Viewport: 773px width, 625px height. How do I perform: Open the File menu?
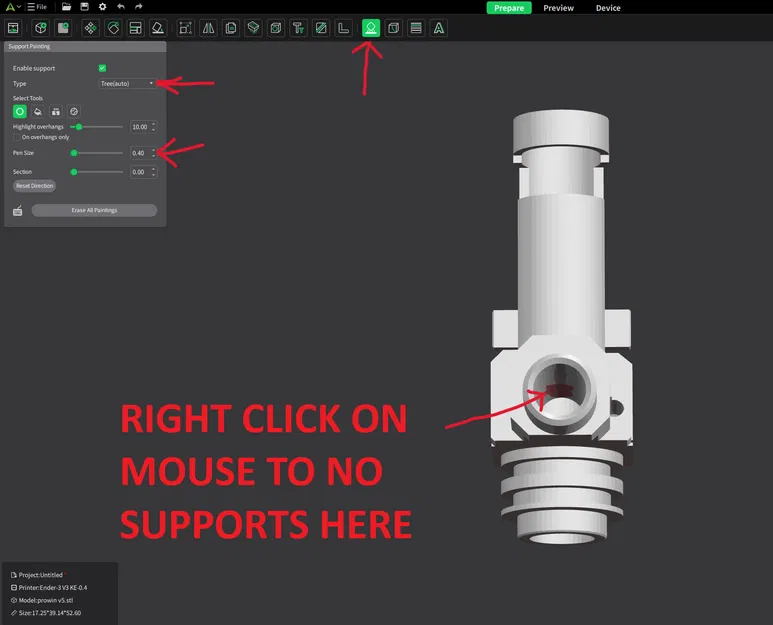point(37,7)
